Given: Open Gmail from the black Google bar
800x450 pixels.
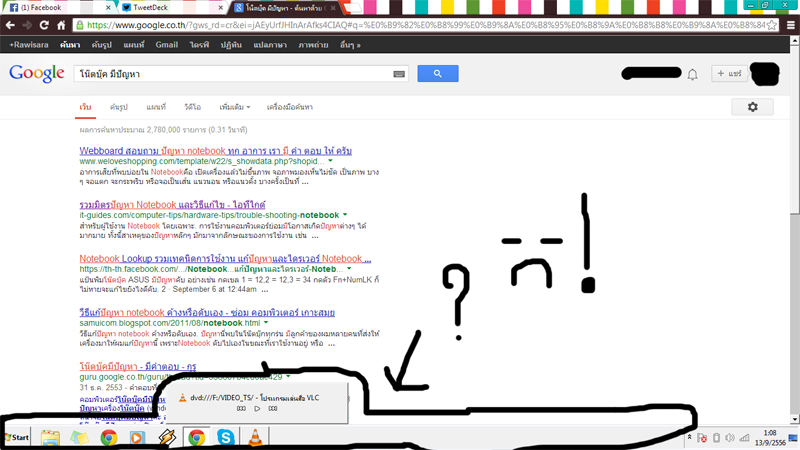Looking at the screenshot, I should point(167,45).
